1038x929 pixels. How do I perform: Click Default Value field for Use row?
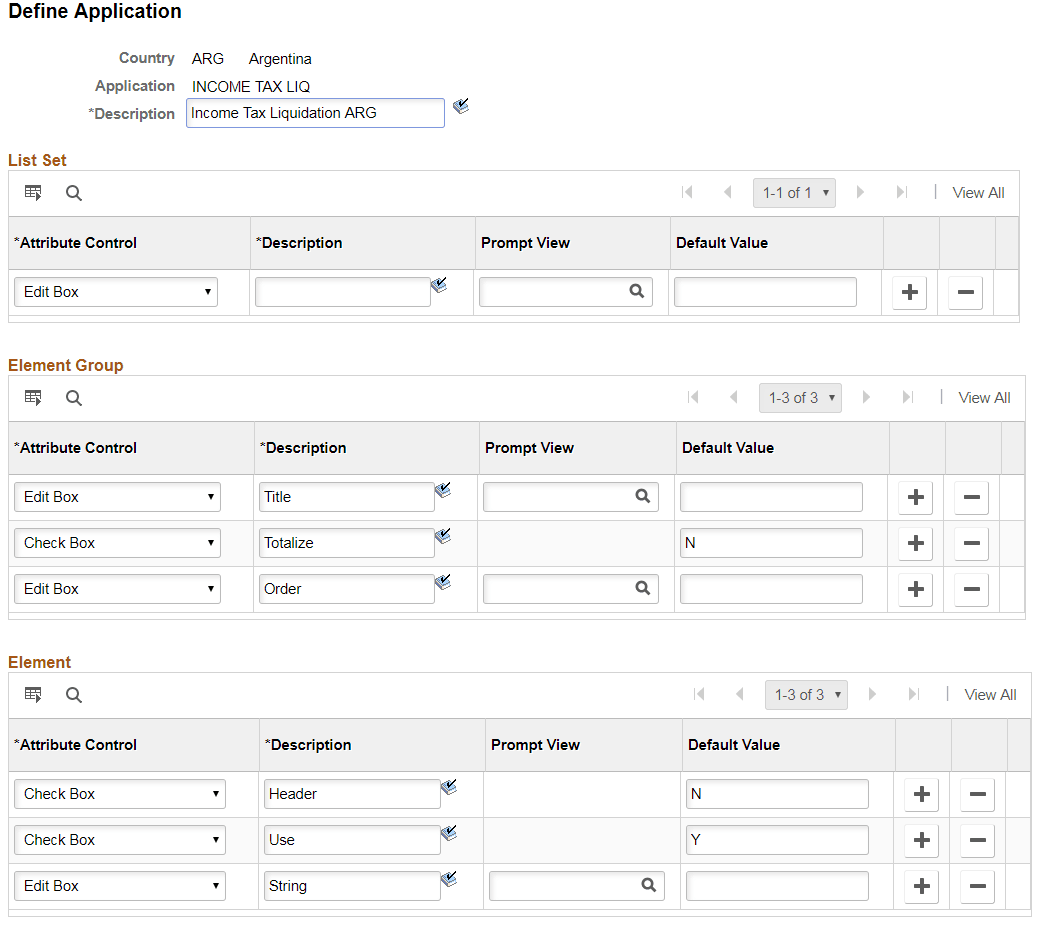777,840
